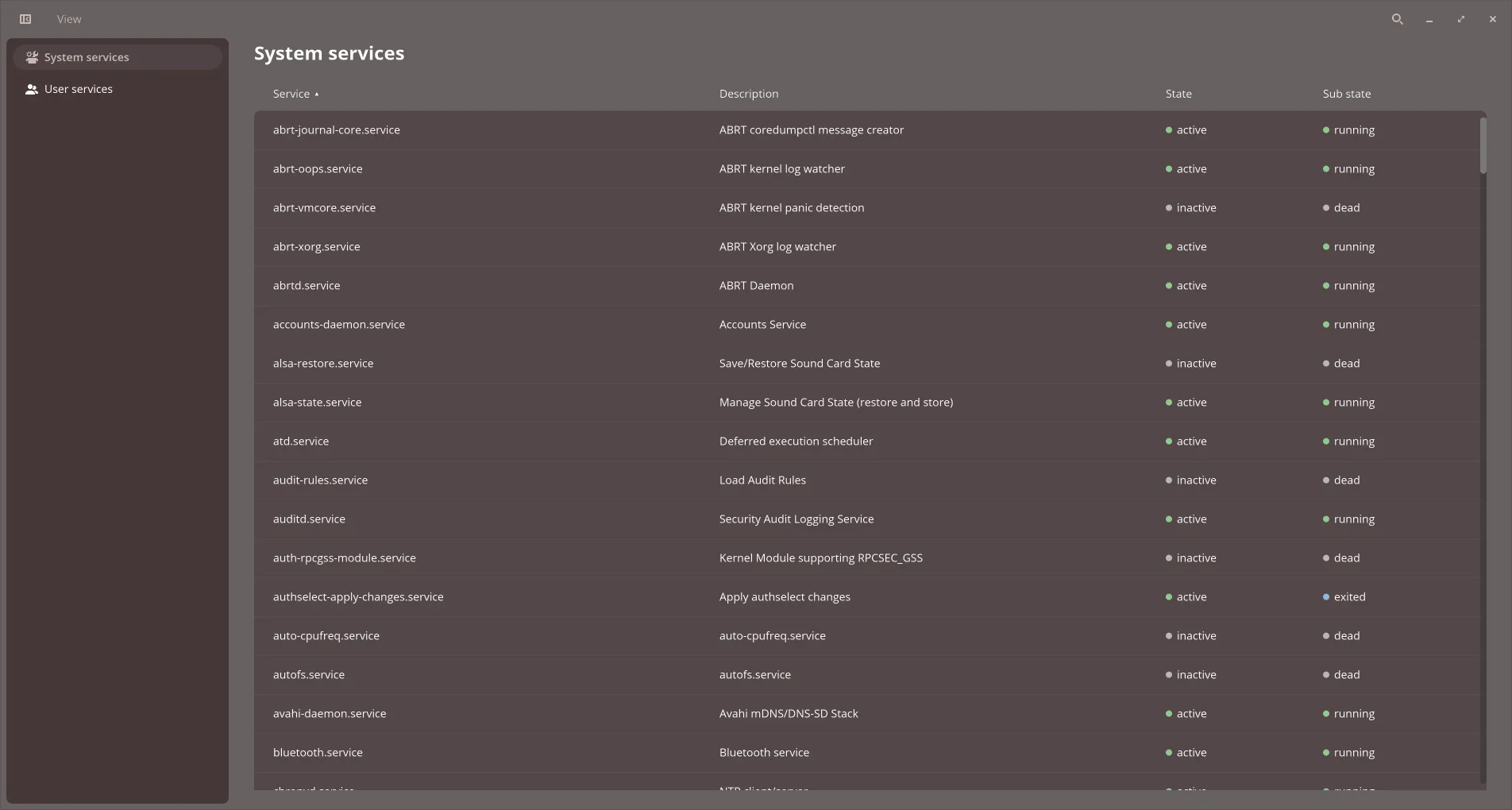Click the search magnifier icon
Screen dimensions: 1512x810
pyautogui.click(x=1398, y=19)
